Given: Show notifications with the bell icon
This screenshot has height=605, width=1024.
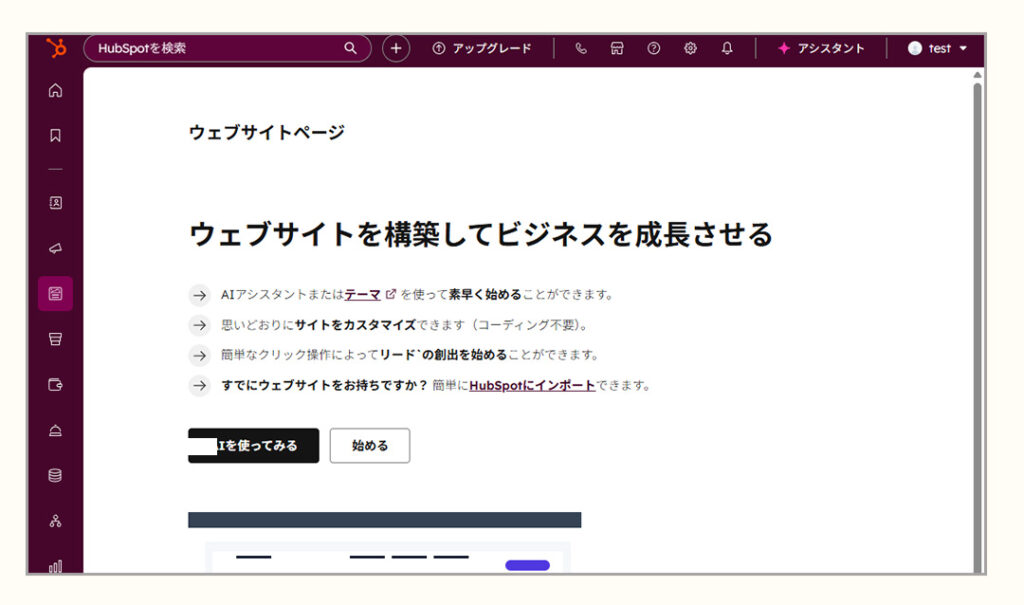Looking at the screenshot, I should click(x=727, y=48).
